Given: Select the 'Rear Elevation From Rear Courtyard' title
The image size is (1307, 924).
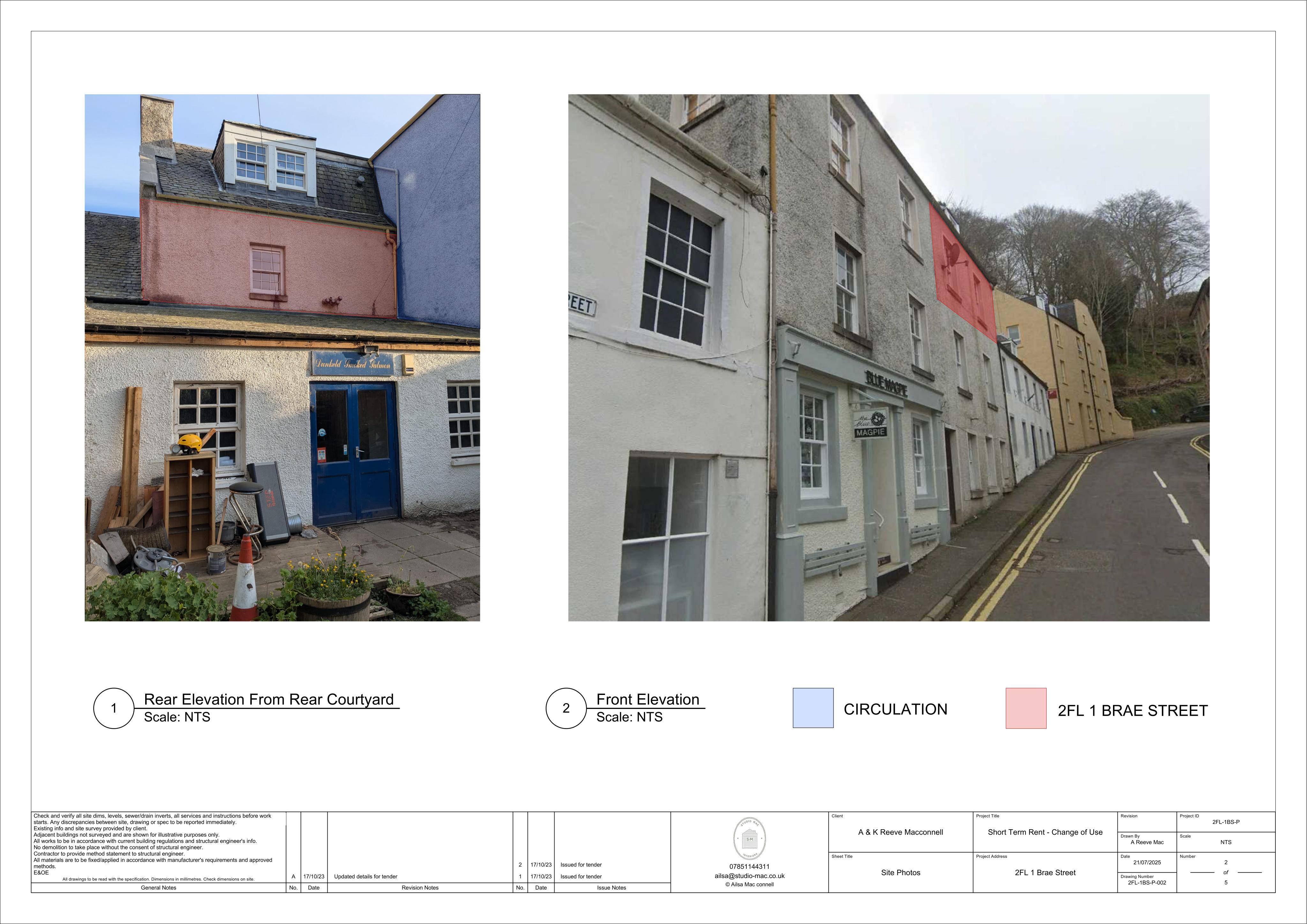Looking at the screenshot, I should [x=269, y=699].
